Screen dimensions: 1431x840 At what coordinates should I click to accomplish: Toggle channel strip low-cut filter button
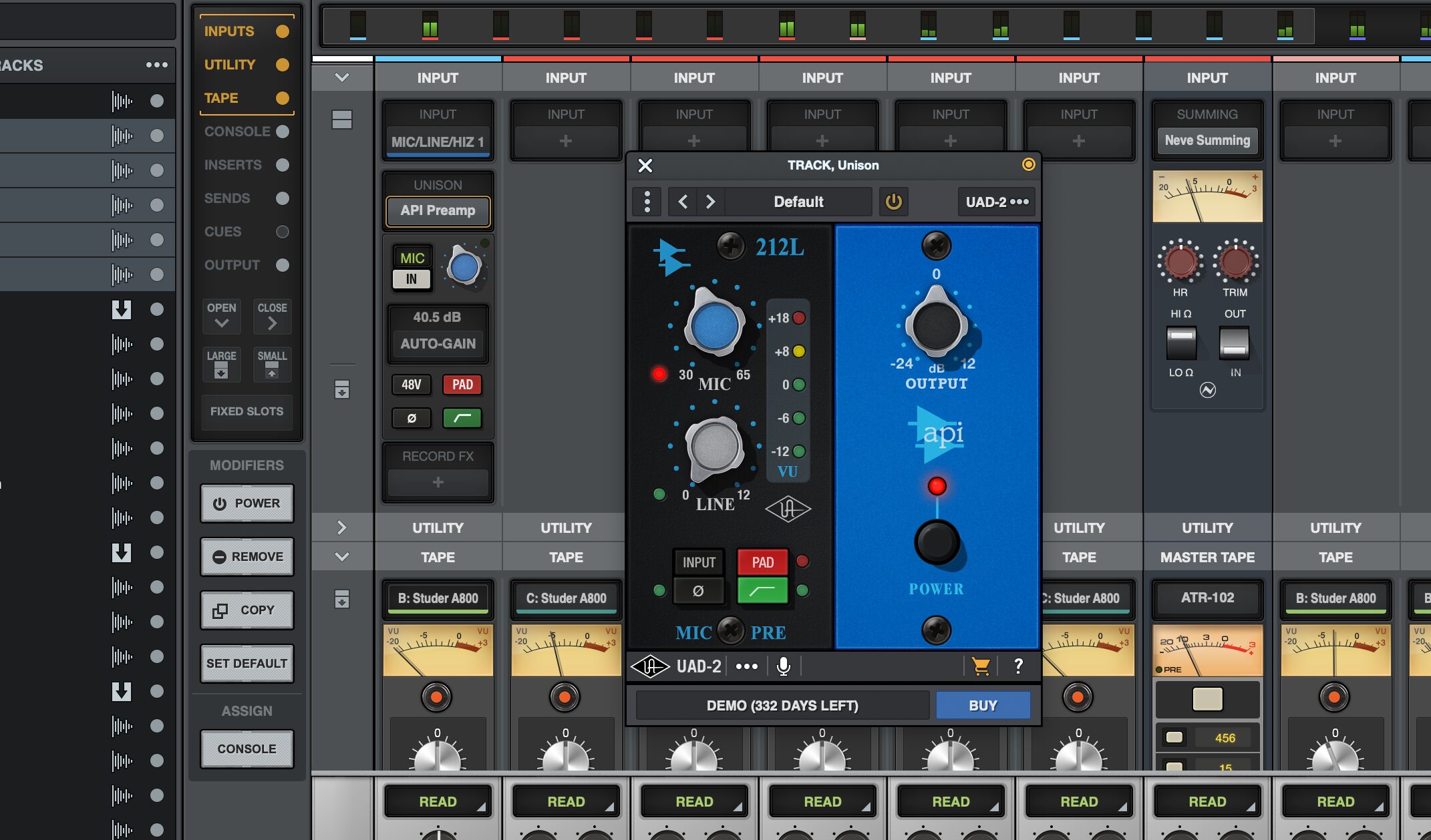coord(462,419)
